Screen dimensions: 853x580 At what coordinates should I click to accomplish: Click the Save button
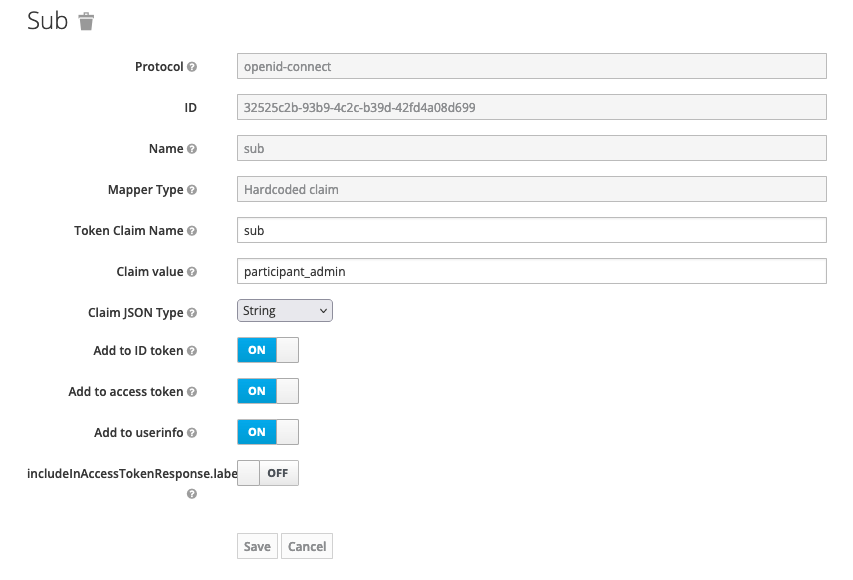coord(256,546)
